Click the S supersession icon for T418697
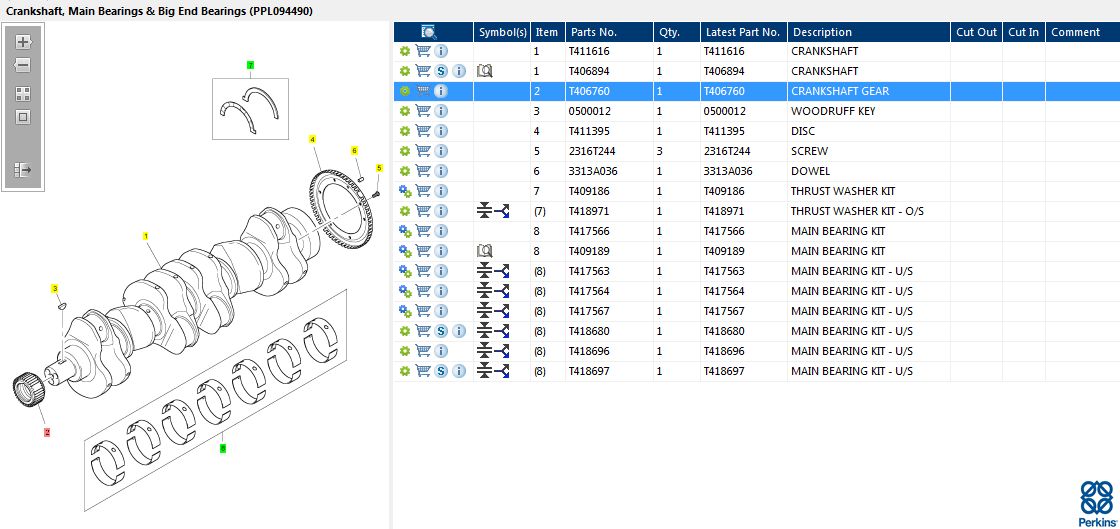Screen dimensions: 1120x529 441,371
